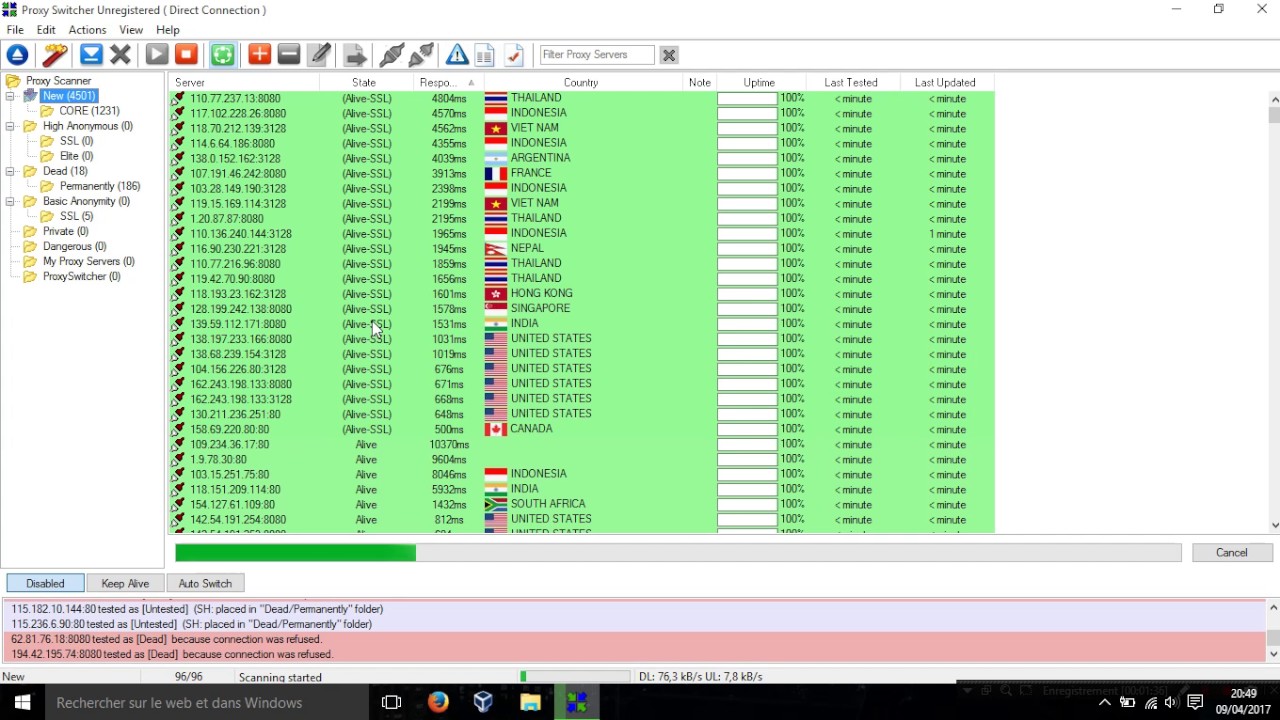Select proxy 107.191.46.242:8080 France row
The height and width of the screenshot is (720, 1280).
click(582, 173)
